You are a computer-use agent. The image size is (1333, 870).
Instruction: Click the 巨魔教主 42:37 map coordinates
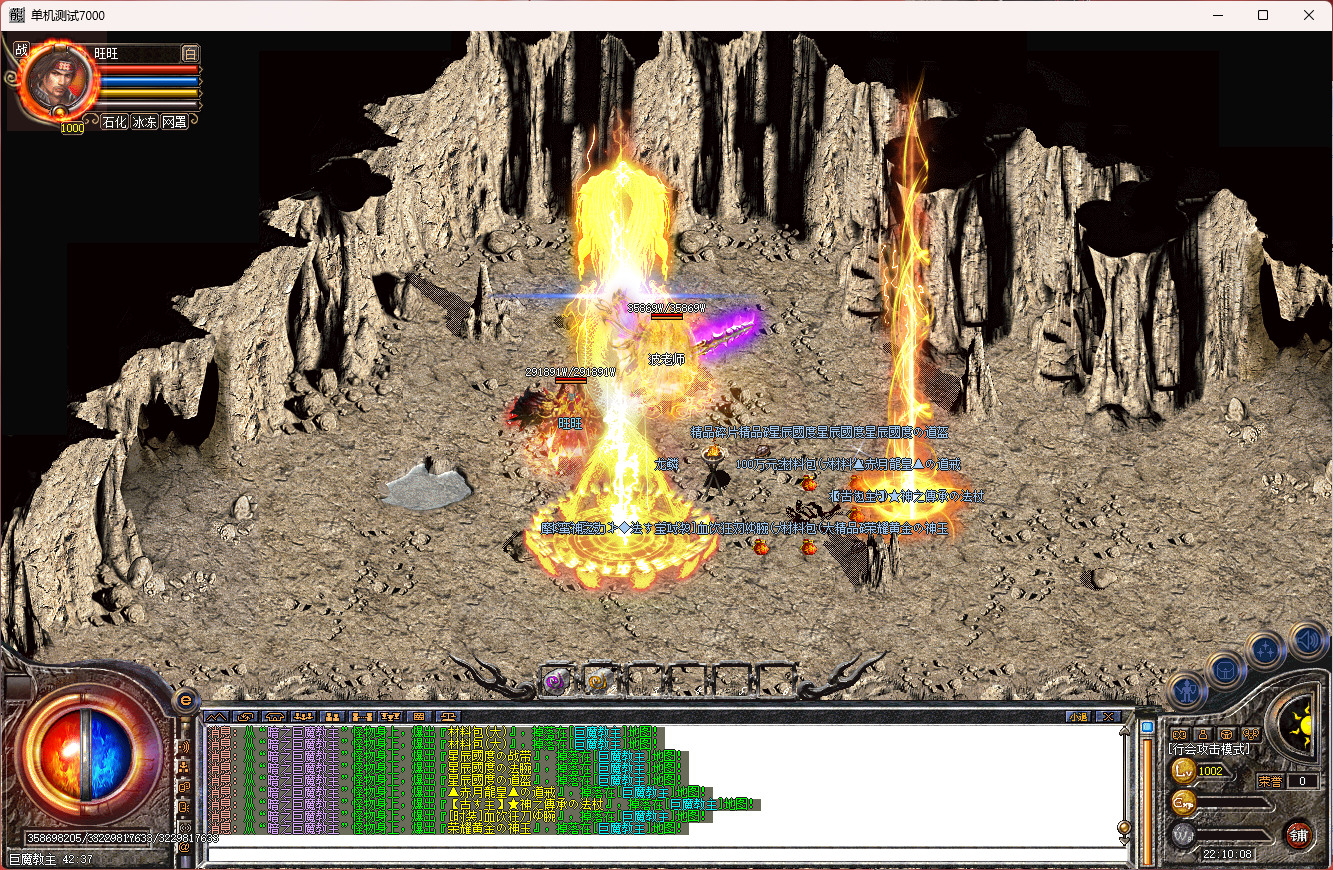tap(51, 859)
